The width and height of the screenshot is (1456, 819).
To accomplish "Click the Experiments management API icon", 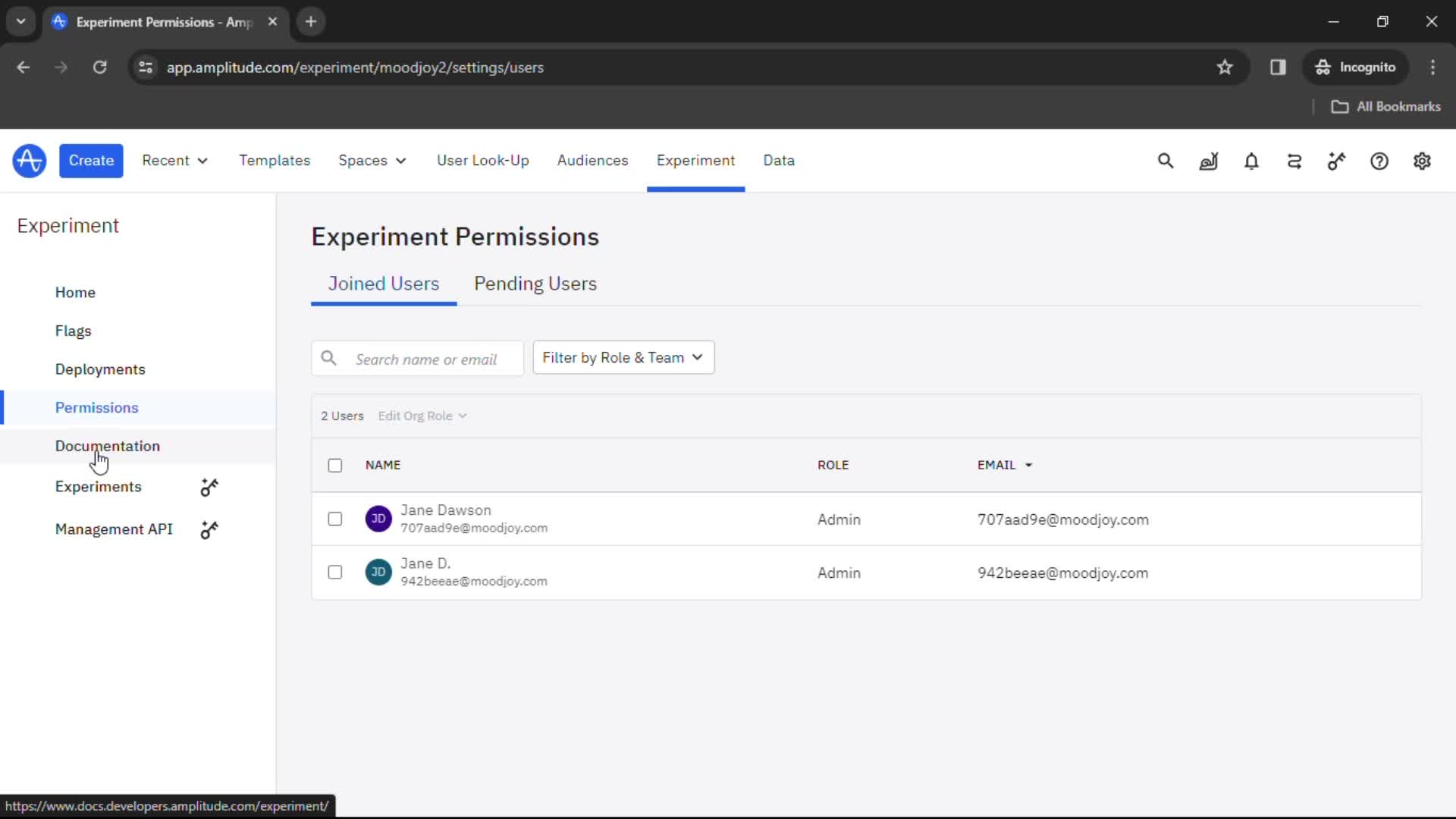I will point(210,529).
